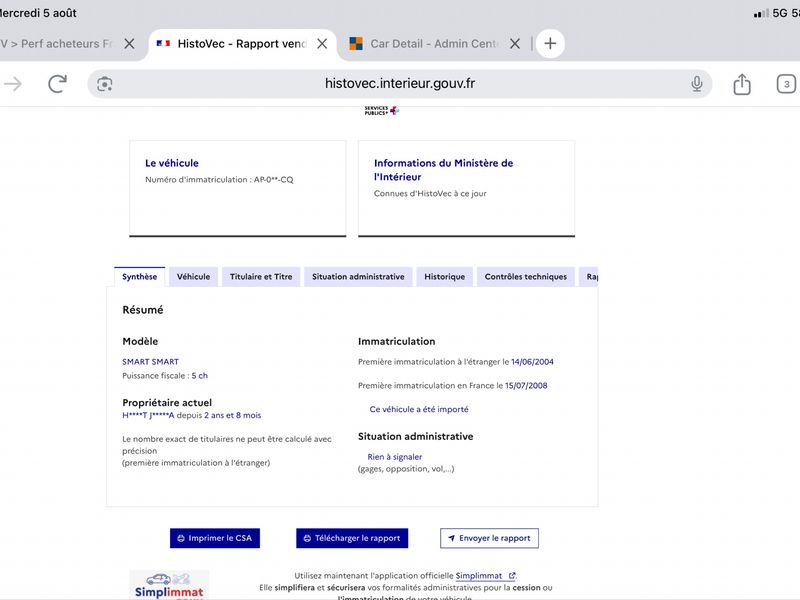This screenshot has height=600, width=800.
Task: Click the 2 ans et 8 mois duration
Action: [x=233, y=415]
